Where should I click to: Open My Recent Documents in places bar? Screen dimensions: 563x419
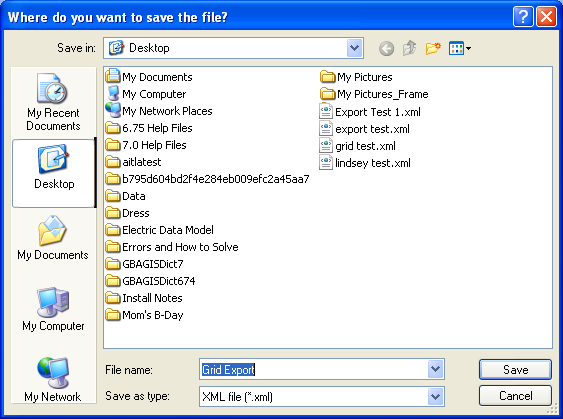pos(53,102)
